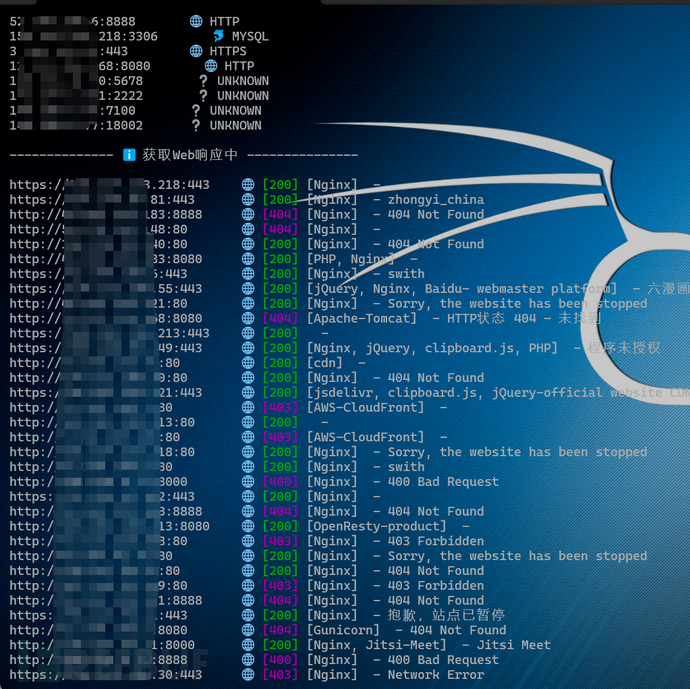Click the globe icon next to HTTPS label
The image size is (690, 689).
[196, 51]
